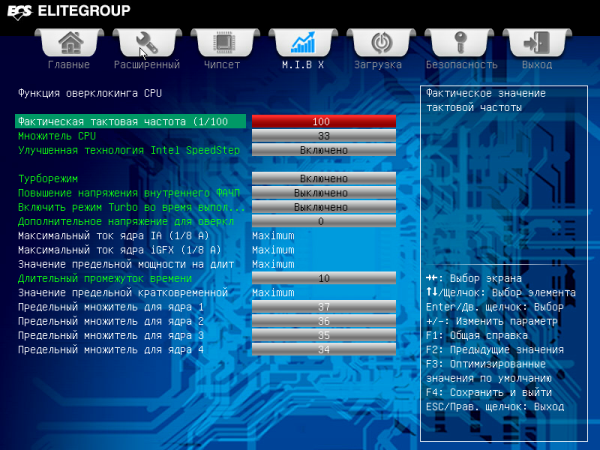600x450 pixels.
Task: Click Функция оверклокинга CPU heading
Action: 90,93
